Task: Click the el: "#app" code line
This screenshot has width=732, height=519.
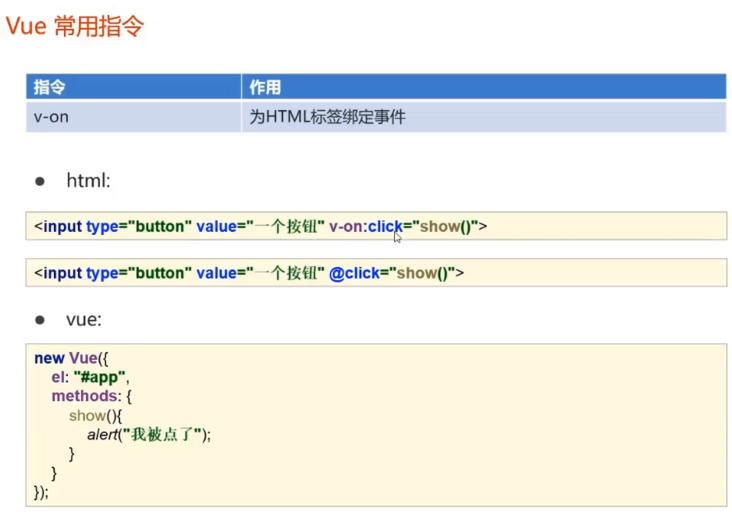Action: pyautogui.click(x=91, y=377)
